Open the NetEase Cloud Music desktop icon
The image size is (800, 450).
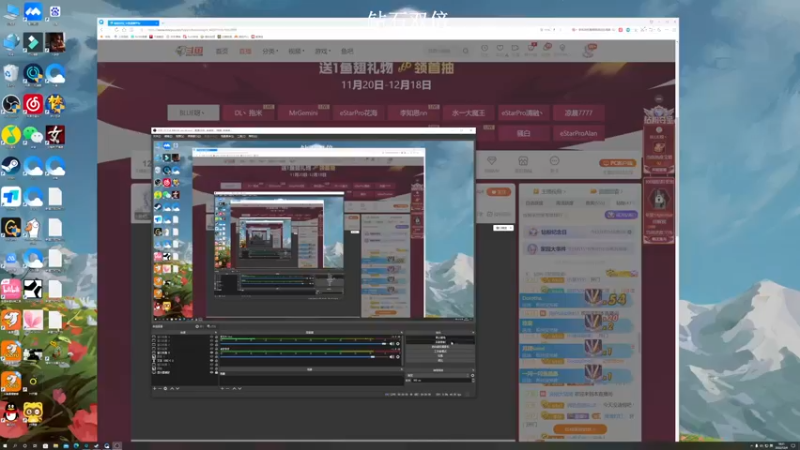pyautogui.click(x=33, y=104)
